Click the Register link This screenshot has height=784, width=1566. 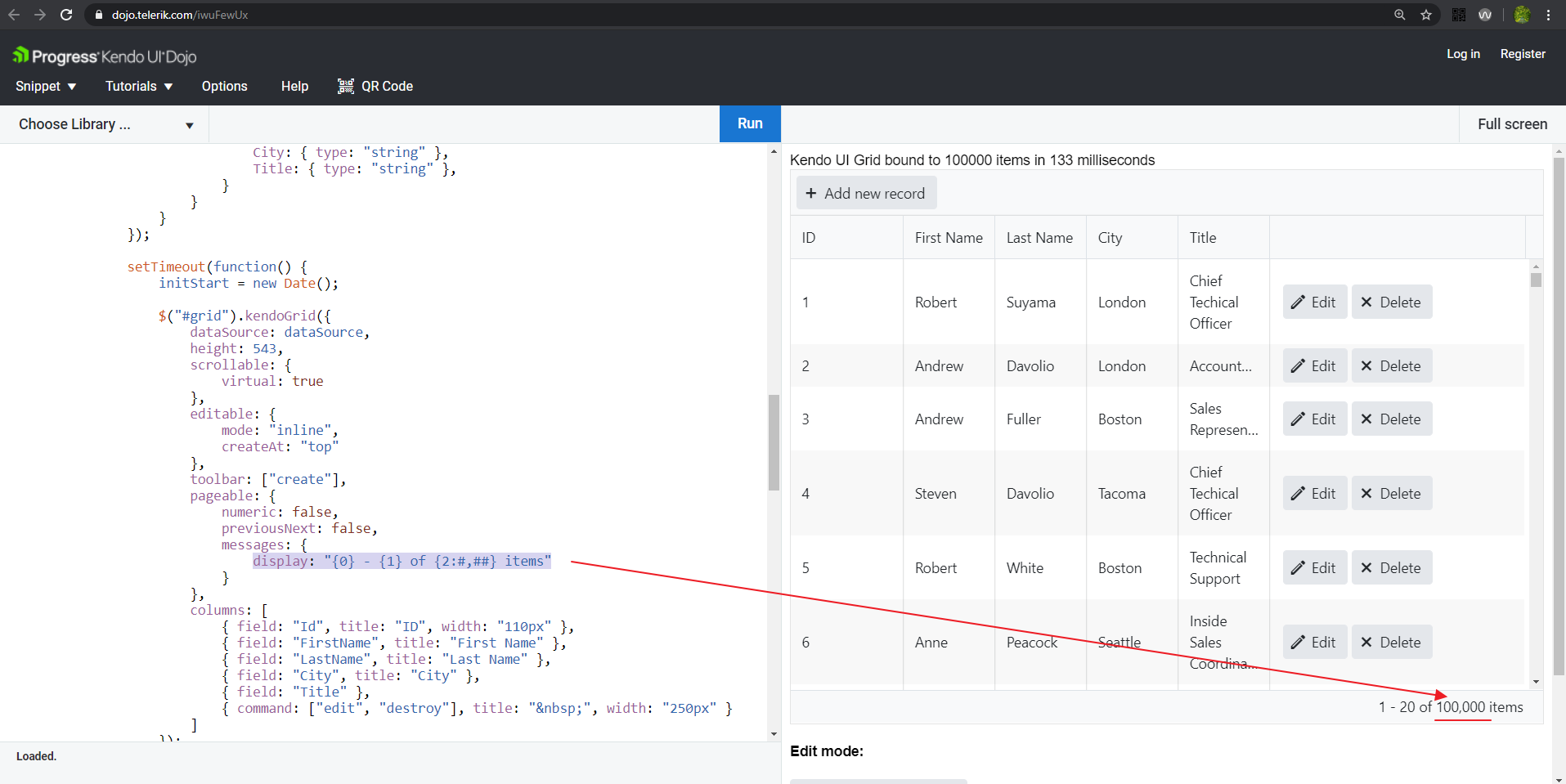tap(1522, 54)
